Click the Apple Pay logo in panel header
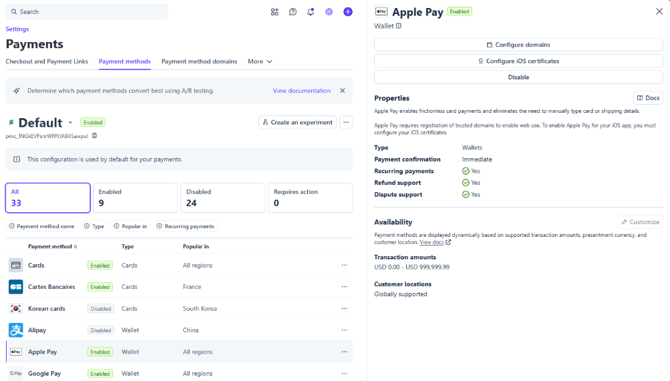The image size is (670, 381). pos(381,12)
